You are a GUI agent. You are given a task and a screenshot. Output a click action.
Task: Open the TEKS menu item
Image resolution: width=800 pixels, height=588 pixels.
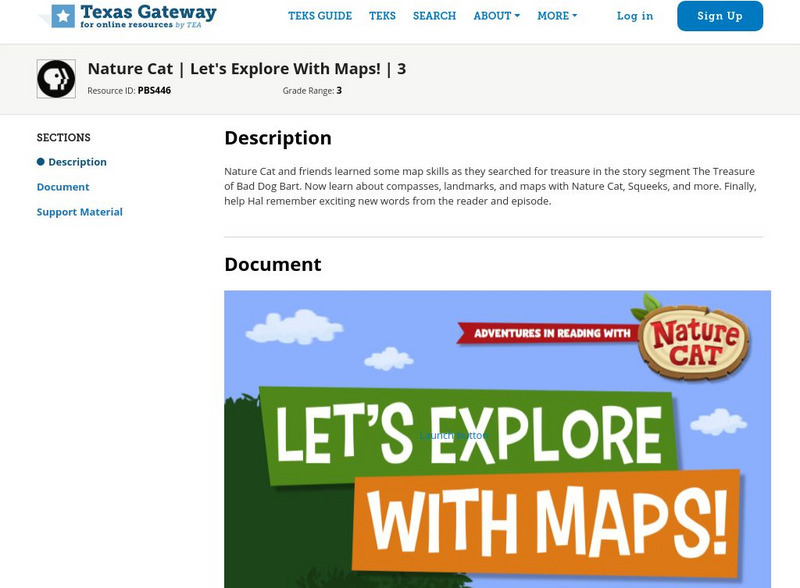[382, 16]
